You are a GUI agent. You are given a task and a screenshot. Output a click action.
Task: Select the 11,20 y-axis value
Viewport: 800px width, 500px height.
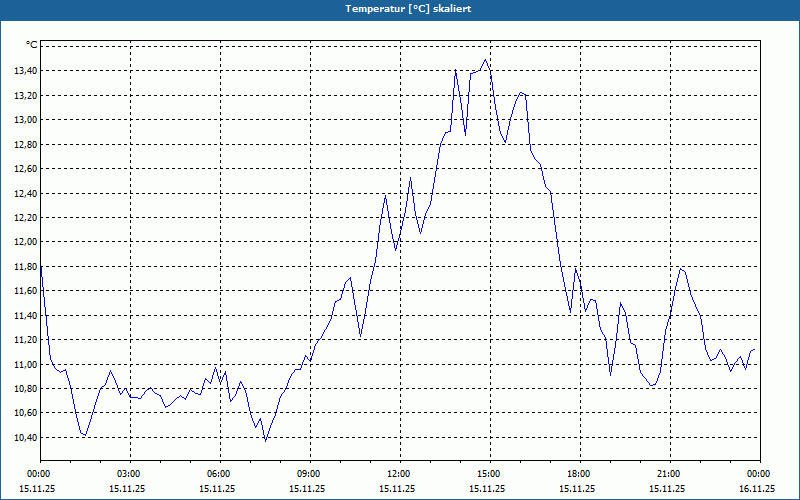click(25, 339)
